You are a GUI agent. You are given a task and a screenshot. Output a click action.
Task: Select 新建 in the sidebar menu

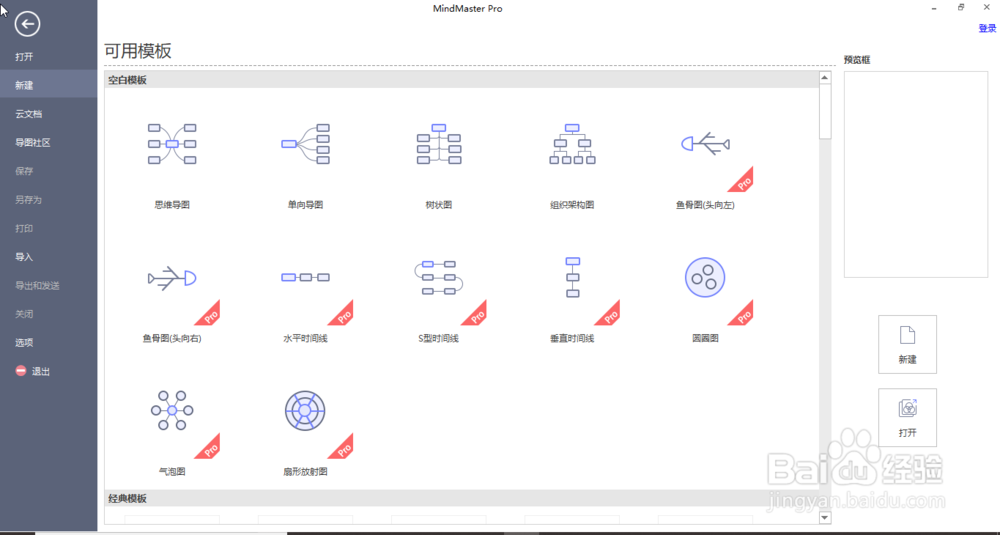pos(48,85)
